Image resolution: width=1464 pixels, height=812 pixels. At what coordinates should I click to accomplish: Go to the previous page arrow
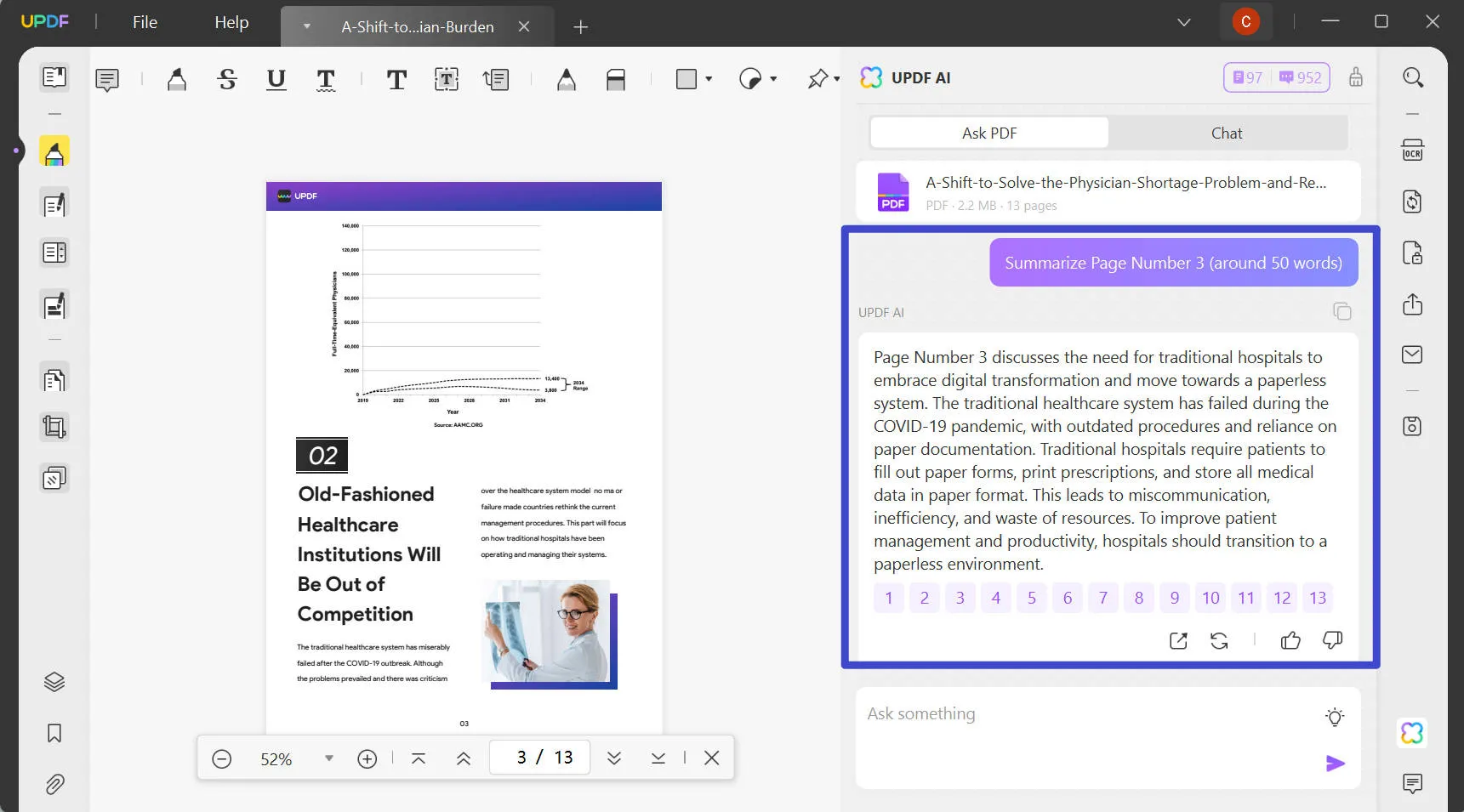[x=464, y=758]
